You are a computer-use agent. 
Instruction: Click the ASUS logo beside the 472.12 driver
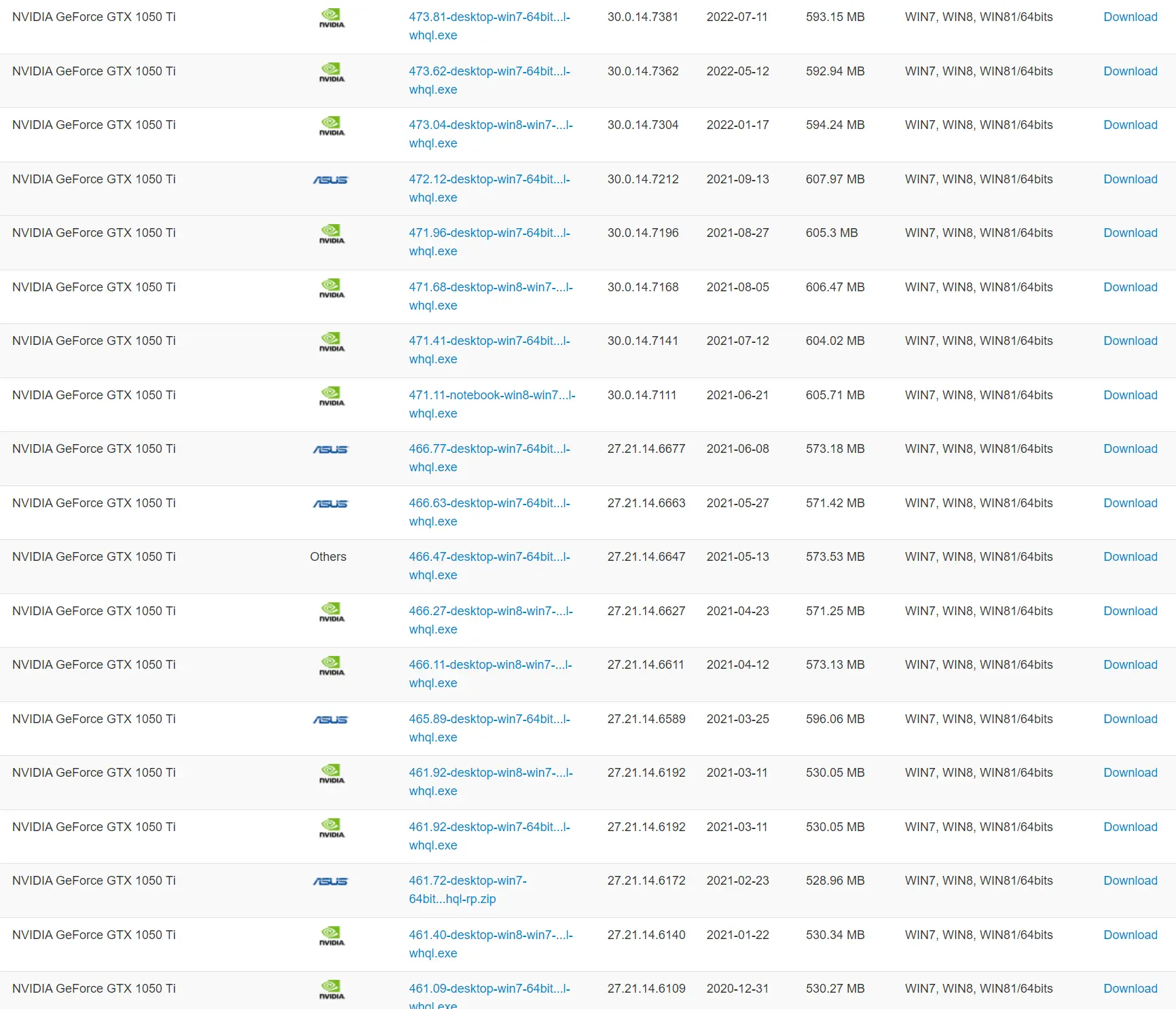point(330,180)
